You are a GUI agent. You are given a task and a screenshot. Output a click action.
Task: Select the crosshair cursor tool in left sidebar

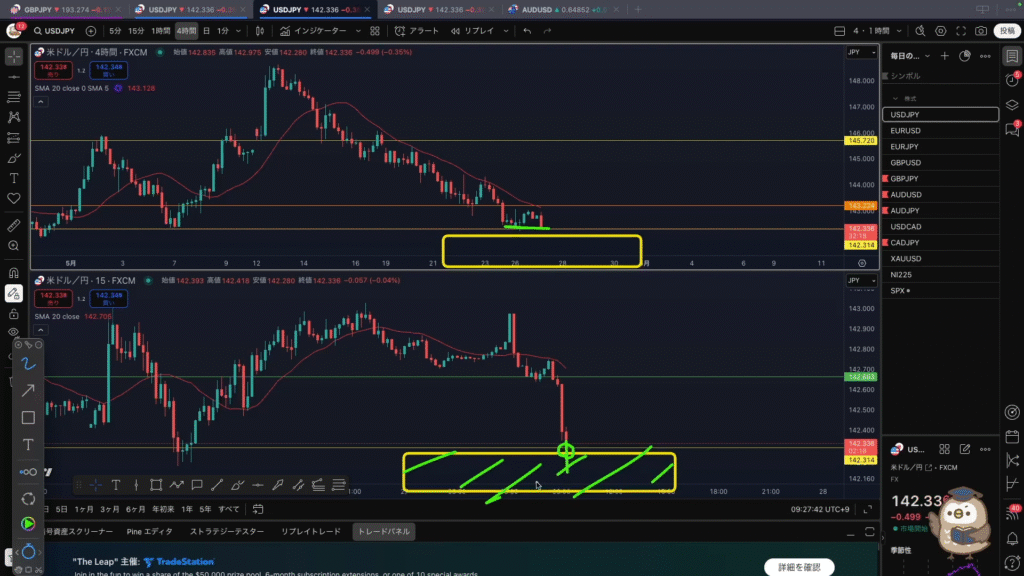(14, 57)
